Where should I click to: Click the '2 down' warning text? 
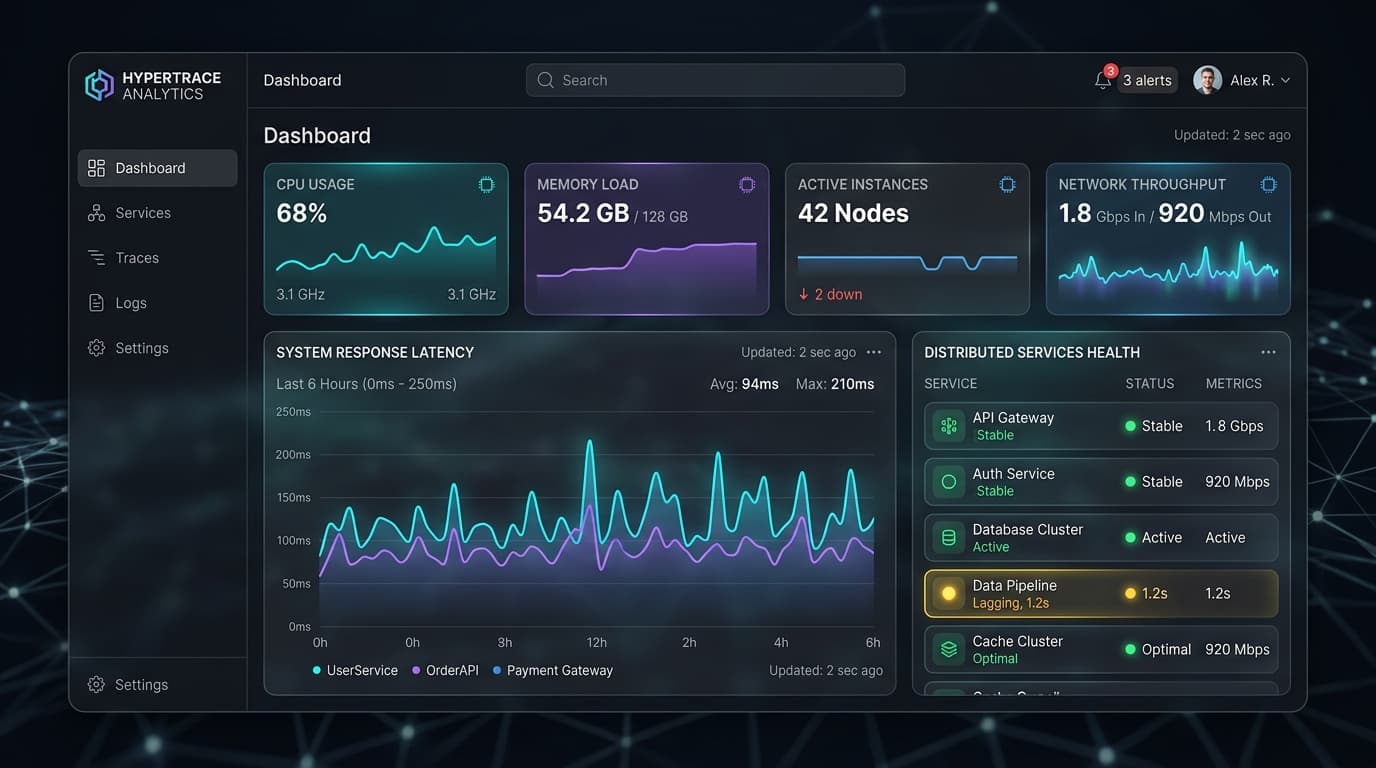(x=838, y=294)
